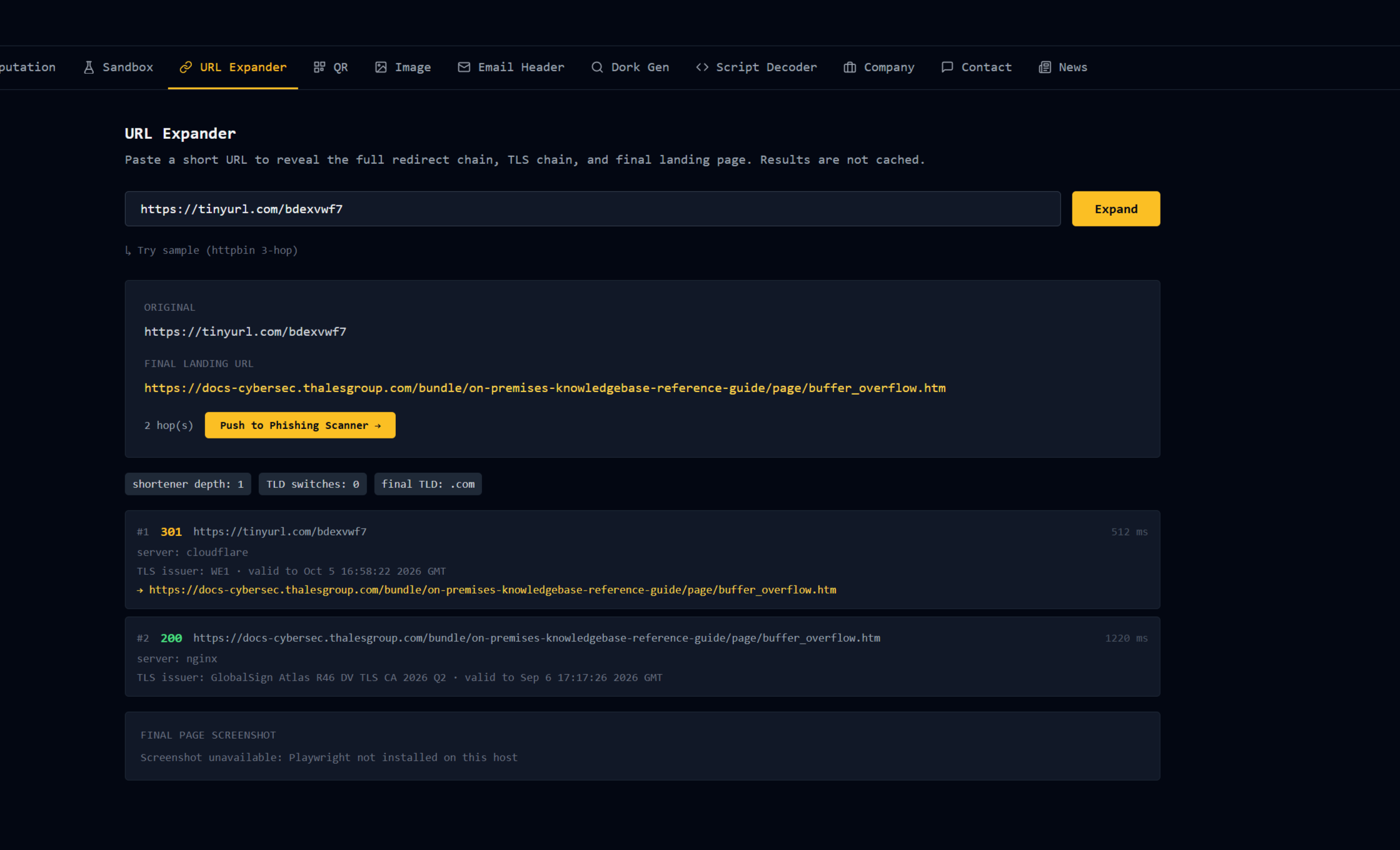Click 'server: nginx' text
The height and width of the screenshot is (850, 1400).
[x=177, y=659]
